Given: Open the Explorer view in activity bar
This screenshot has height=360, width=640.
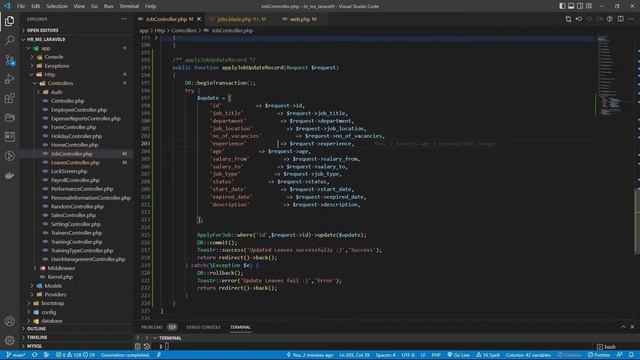Looking at the screenshot, I should tap(9, 21).
